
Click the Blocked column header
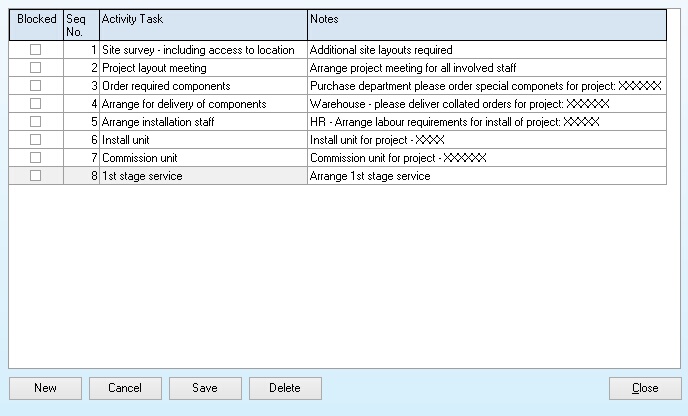tap(36, 25)
